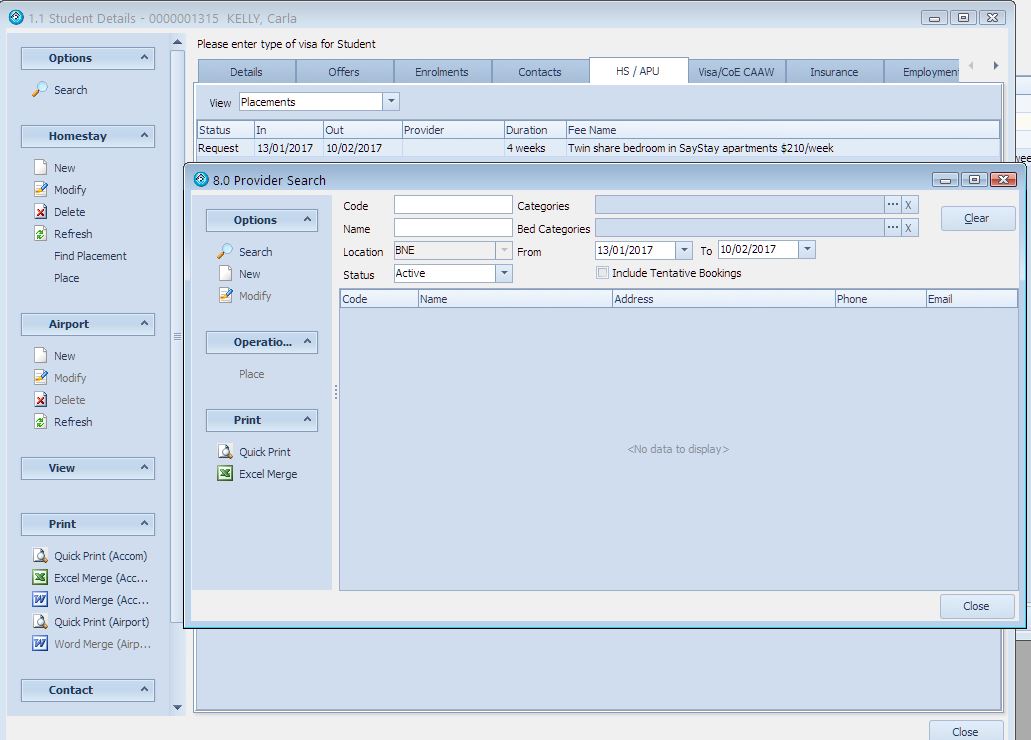The width and height of the screenshot is (1031, 740).
Task: Click the Homestay Refresh icon
Action: pyautogui.click(x=41, y=234)
